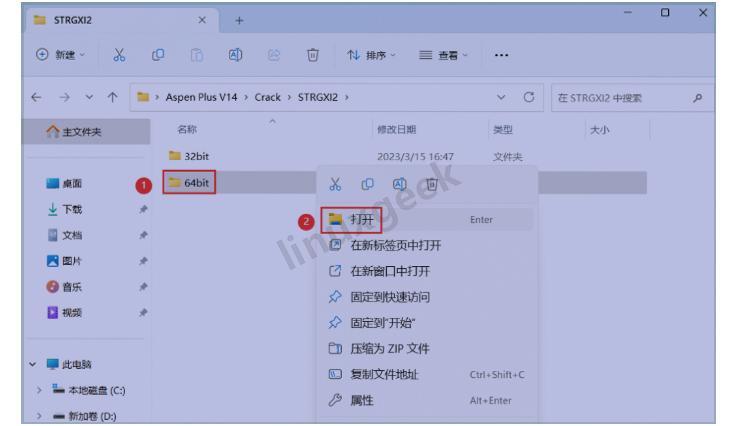Add a new tab with the plus button
The height and width of the screenshot is (426, 737).
239,20
